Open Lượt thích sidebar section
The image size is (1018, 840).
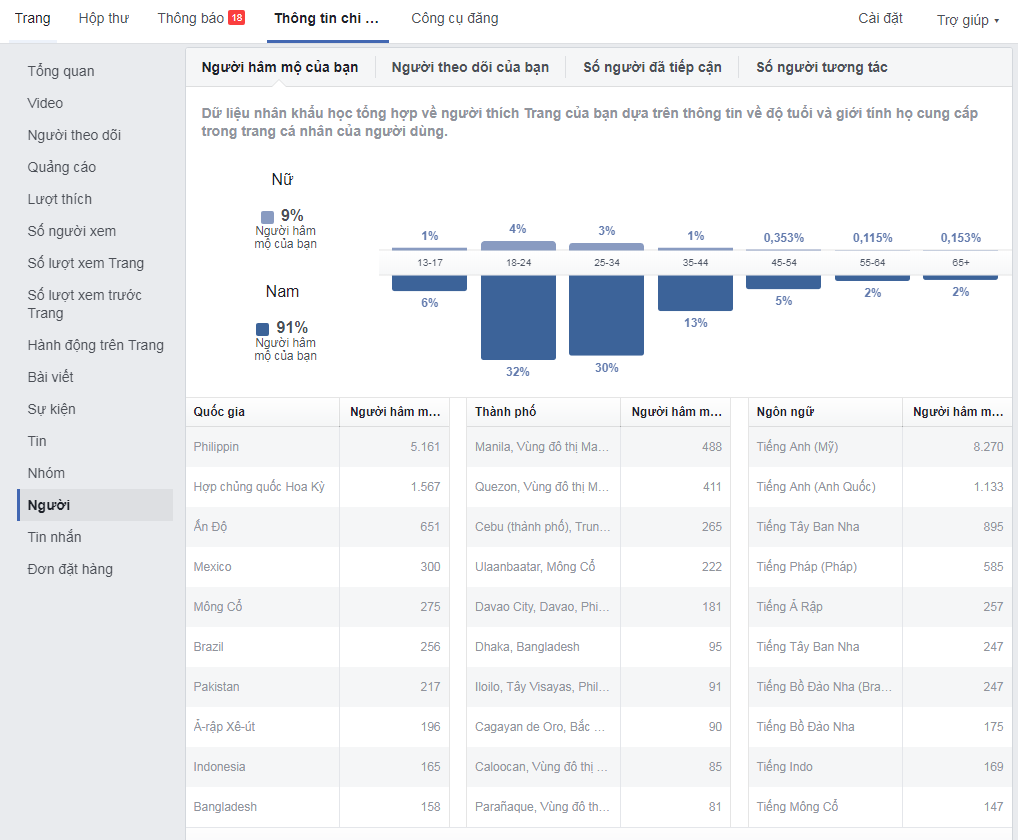59,199
